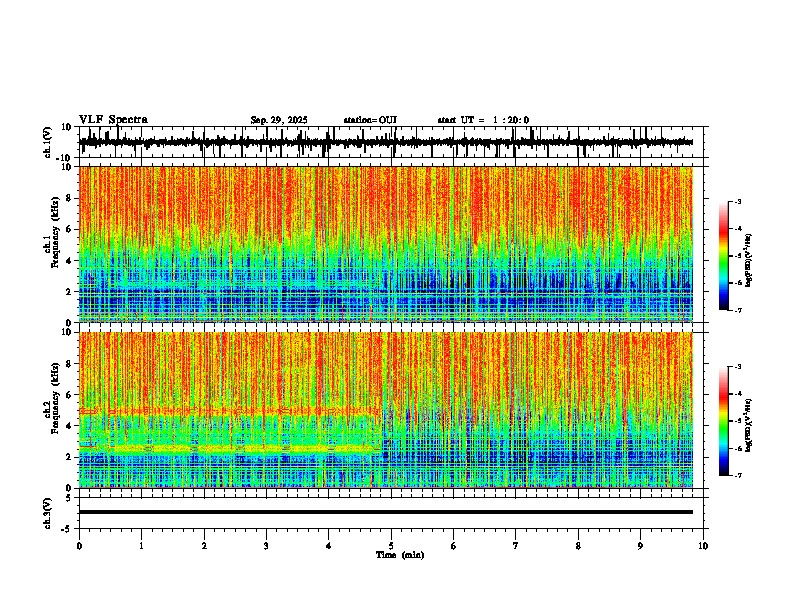Click time axis tick label "4"
Viewport: 792px width, 612px height.
pos(329,546)
